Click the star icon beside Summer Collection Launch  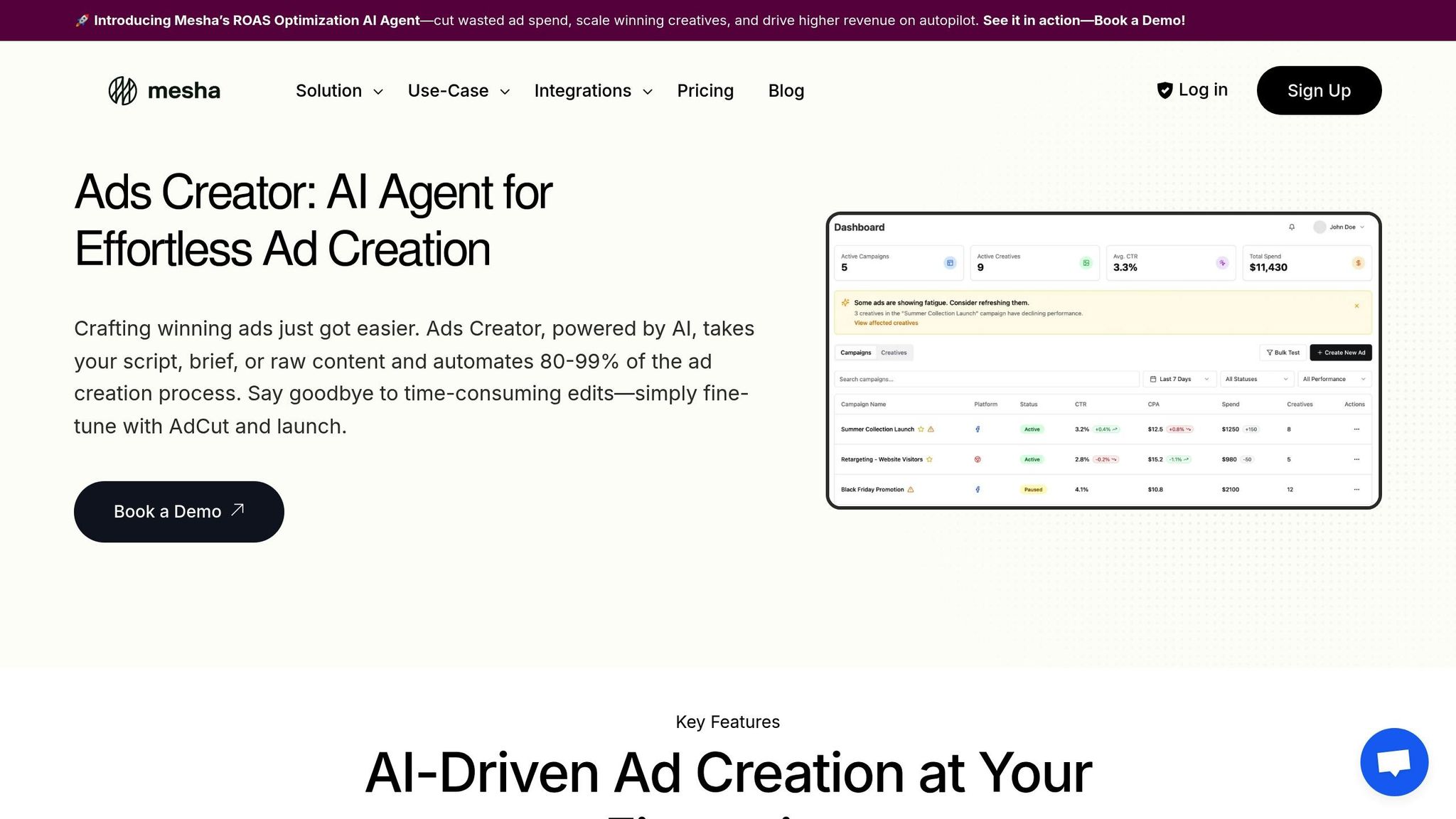(x=921, y=429)
